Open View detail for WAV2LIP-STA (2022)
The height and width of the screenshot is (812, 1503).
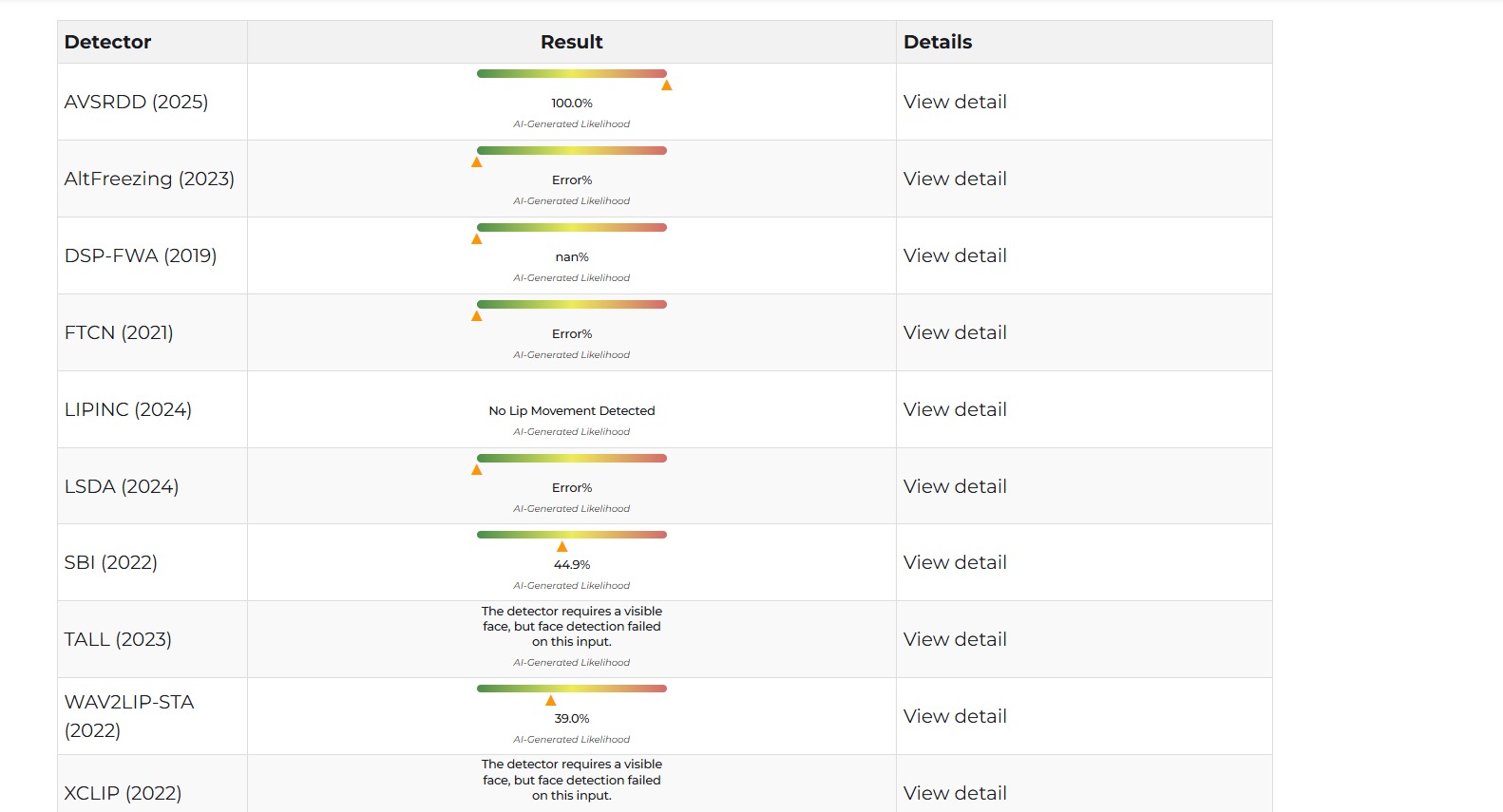point(955,716)
